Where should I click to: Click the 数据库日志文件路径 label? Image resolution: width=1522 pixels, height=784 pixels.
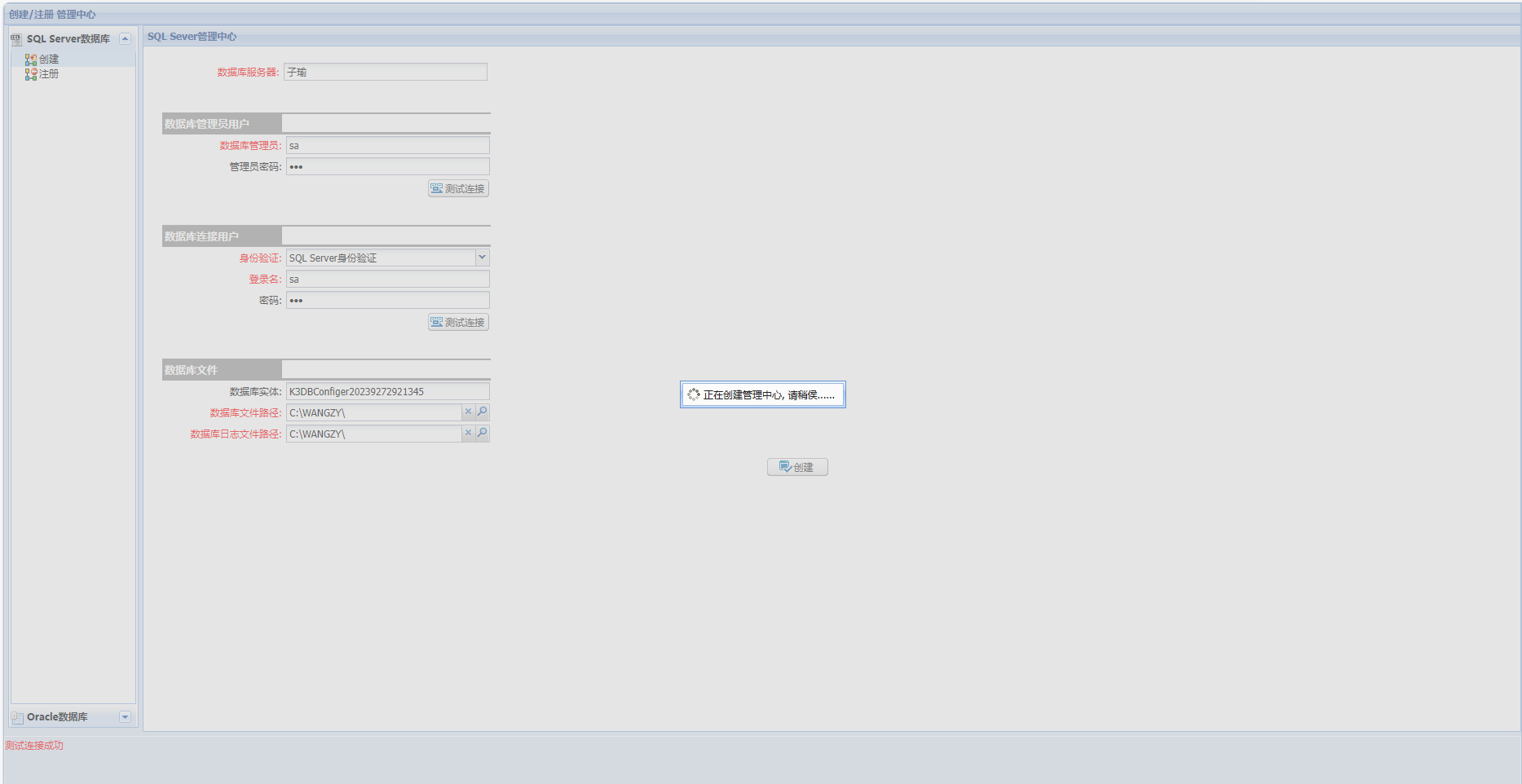coord(236,434)
